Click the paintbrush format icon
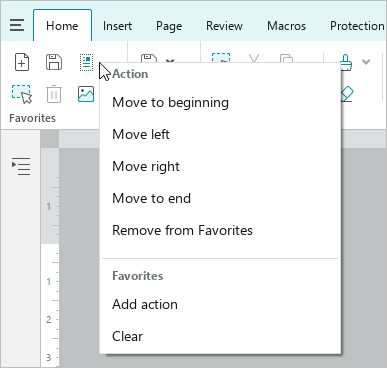 pyautogui.click(x=346, y=62)
